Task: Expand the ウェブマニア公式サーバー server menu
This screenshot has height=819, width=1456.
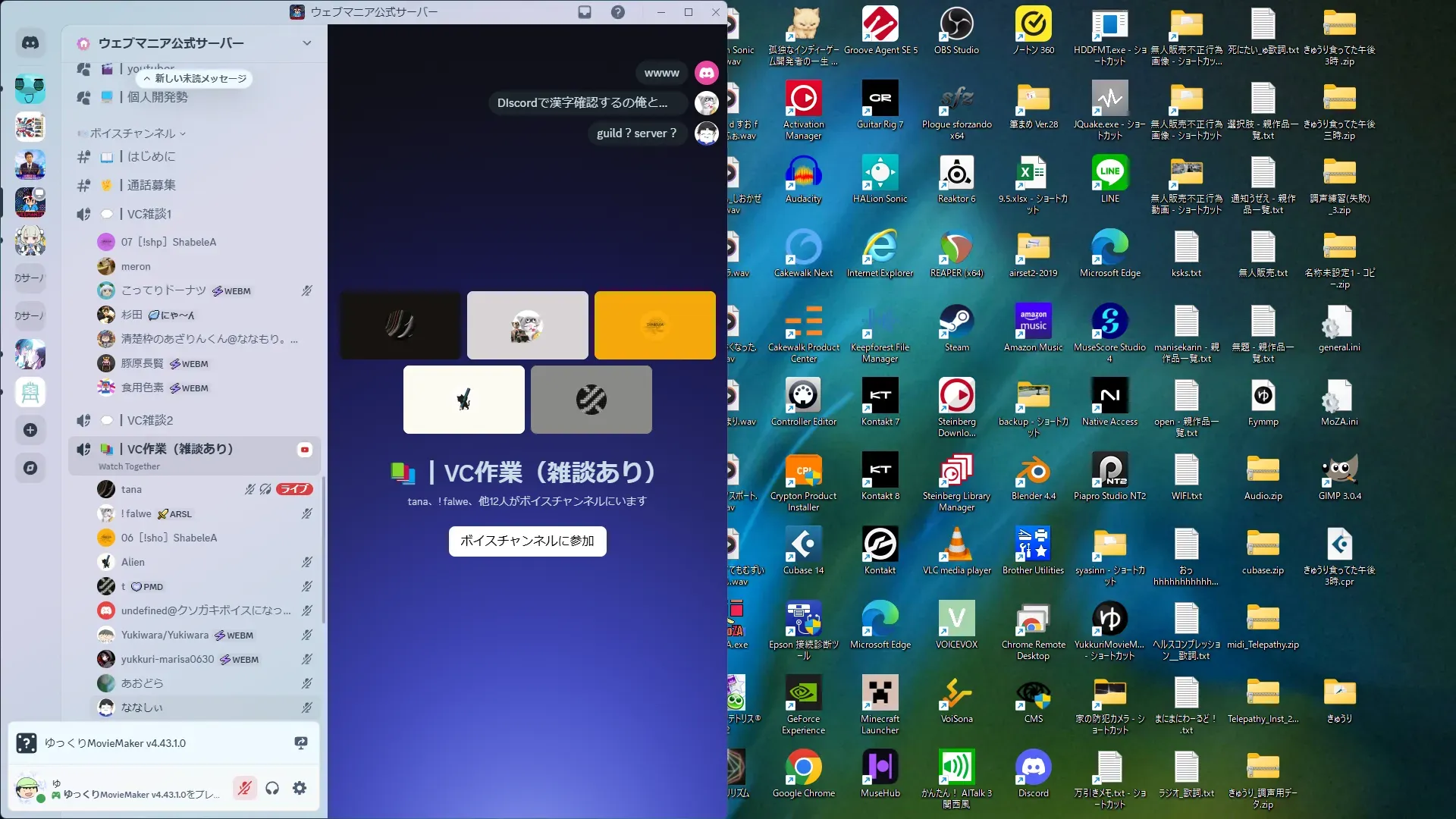Action: coord(306,43)
